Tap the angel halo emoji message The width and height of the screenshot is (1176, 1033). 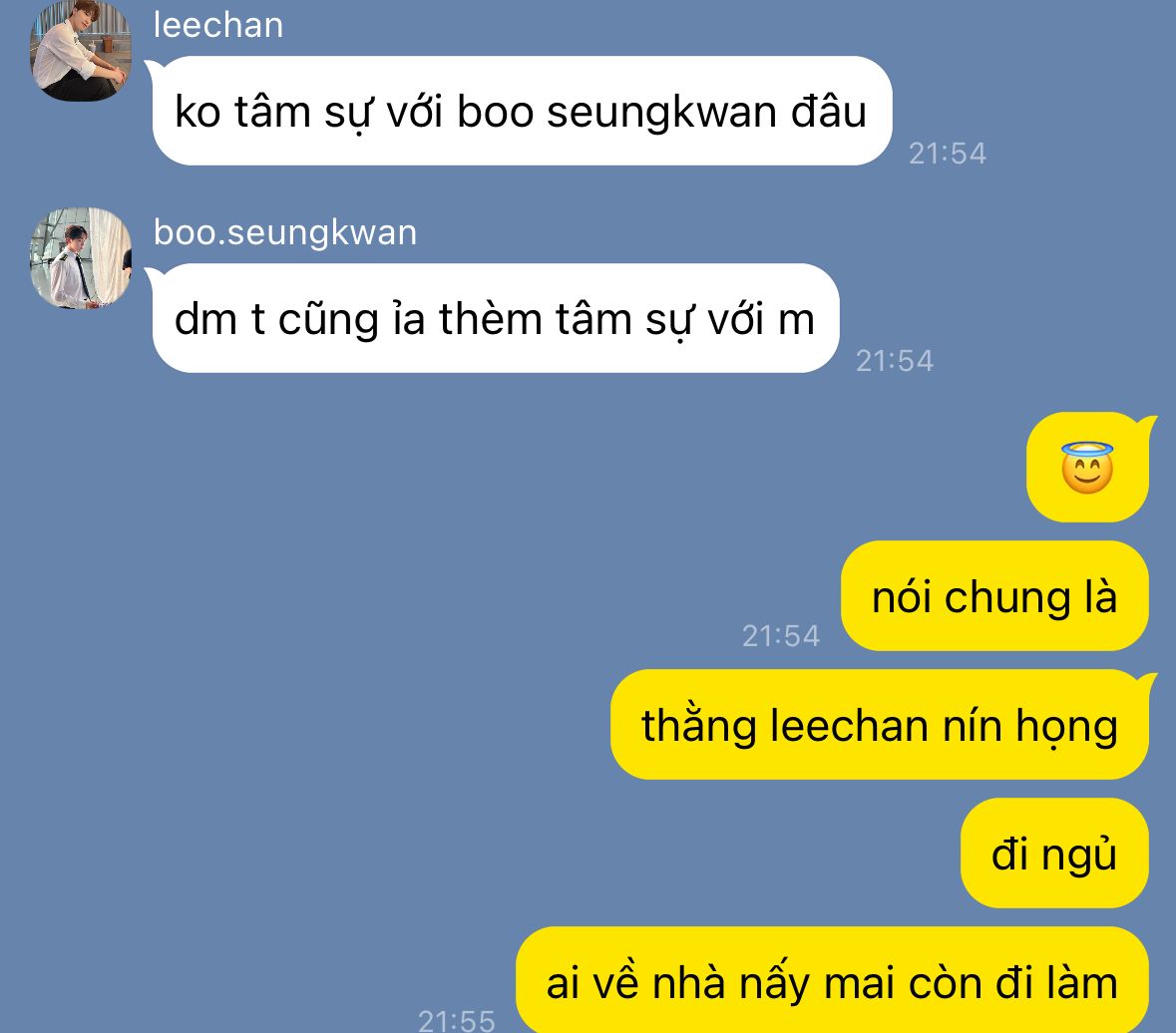(x=1087, y=467)
